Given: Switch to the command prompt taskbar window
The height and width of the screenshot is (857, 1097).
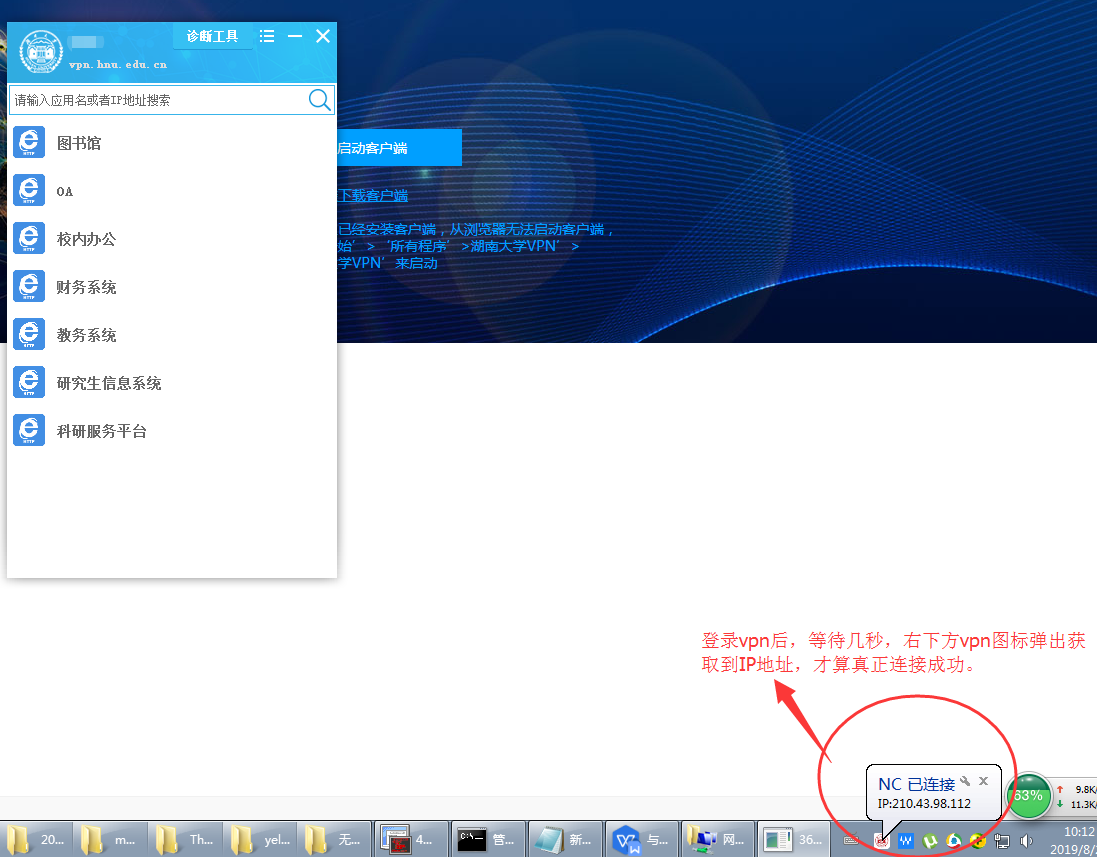Looking at the screenshot, I should point(487,840).
